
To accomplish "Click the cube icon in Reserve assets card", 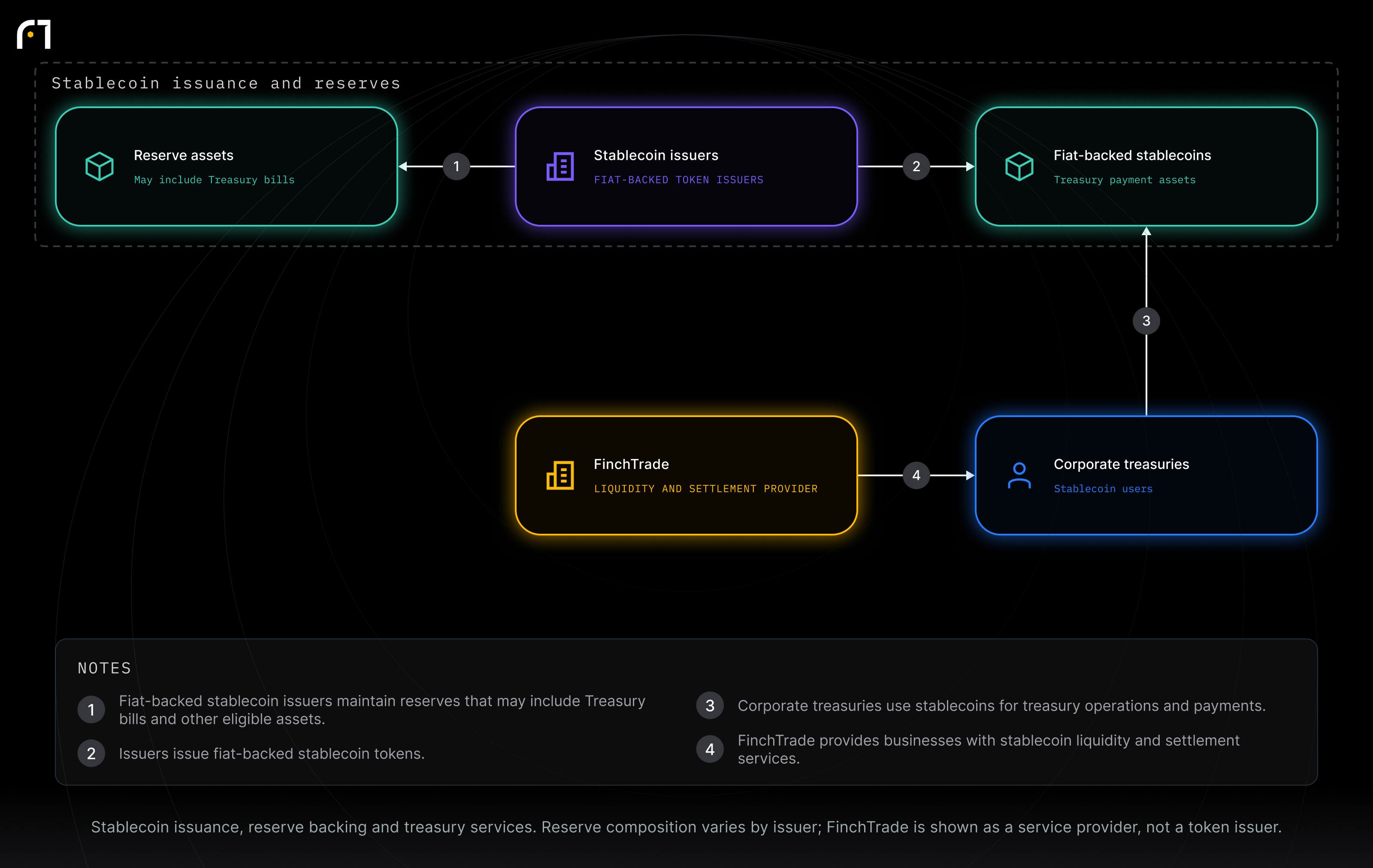I will [99, 166].
